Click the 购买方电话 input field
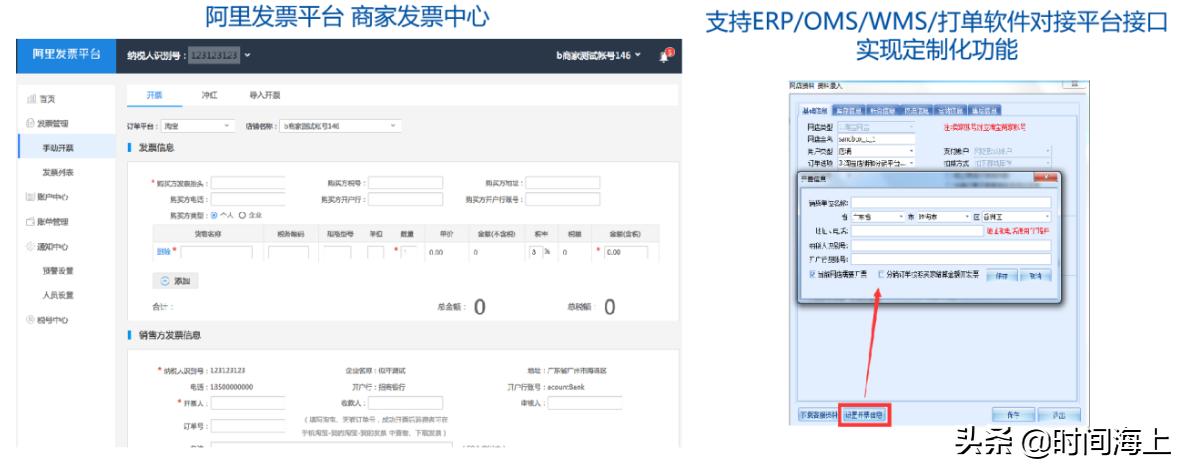The height and width of the screenshot is (471, 1186). (x=248, y=199)
